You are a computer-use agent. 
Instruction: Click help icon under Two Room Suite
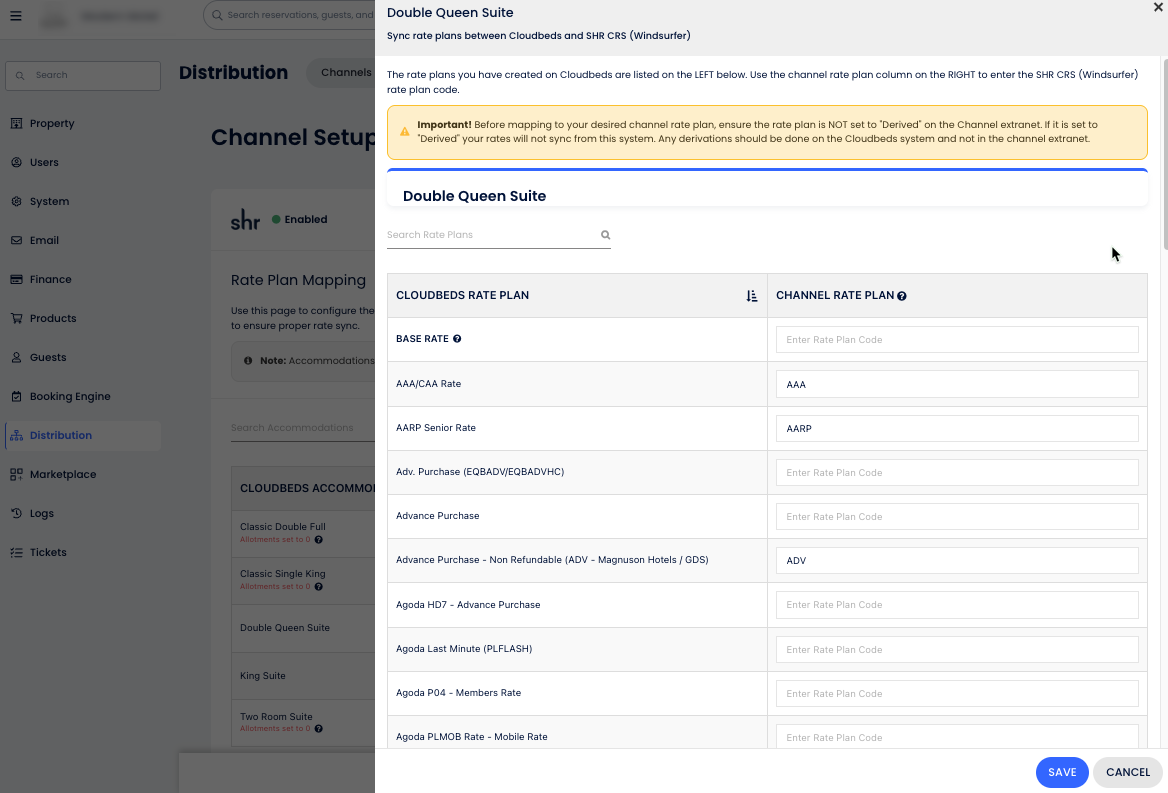[x=319, y=729]
